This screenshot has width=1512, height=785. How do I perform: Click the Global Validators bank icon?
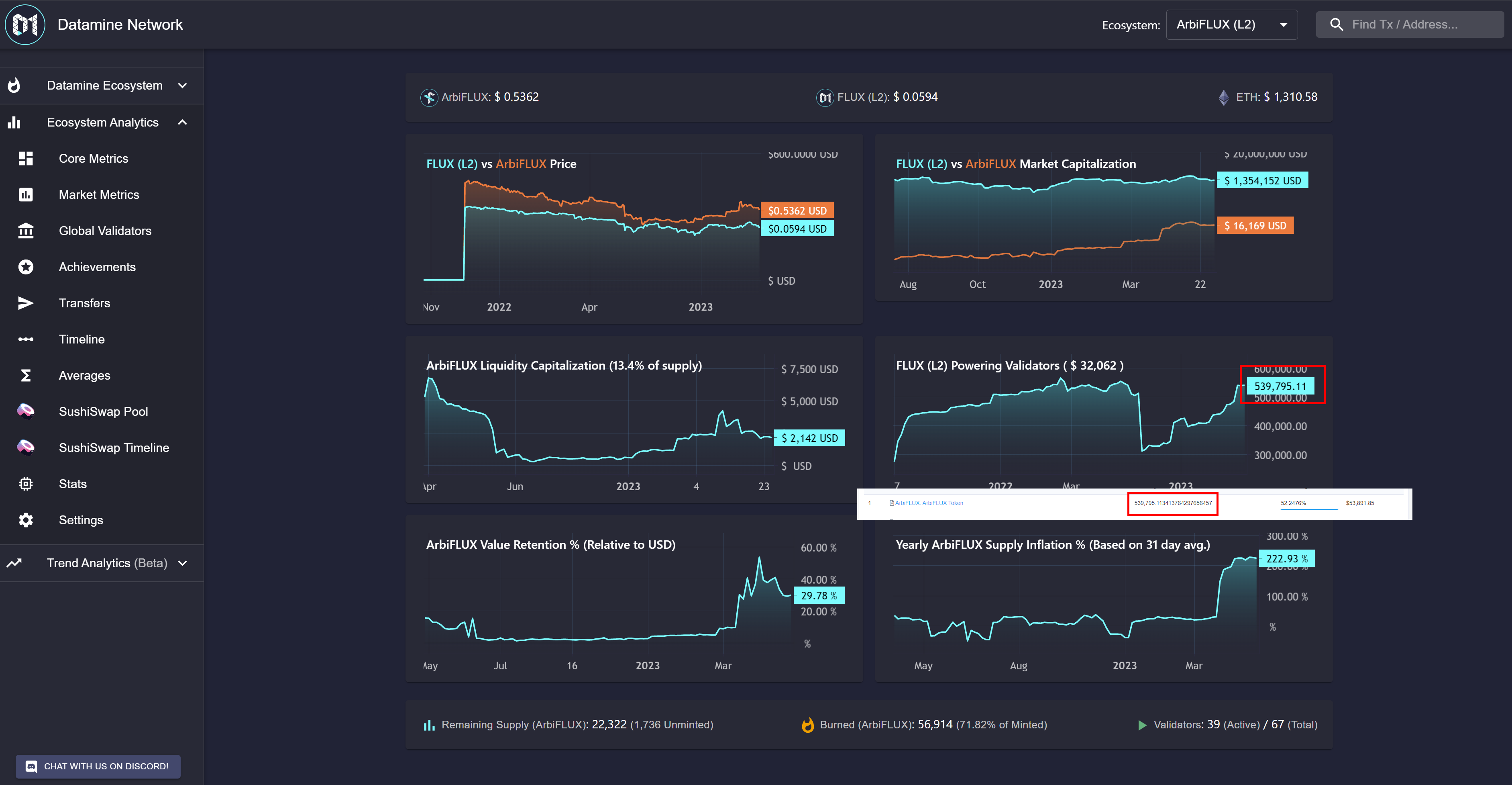(x=26, y=231)
